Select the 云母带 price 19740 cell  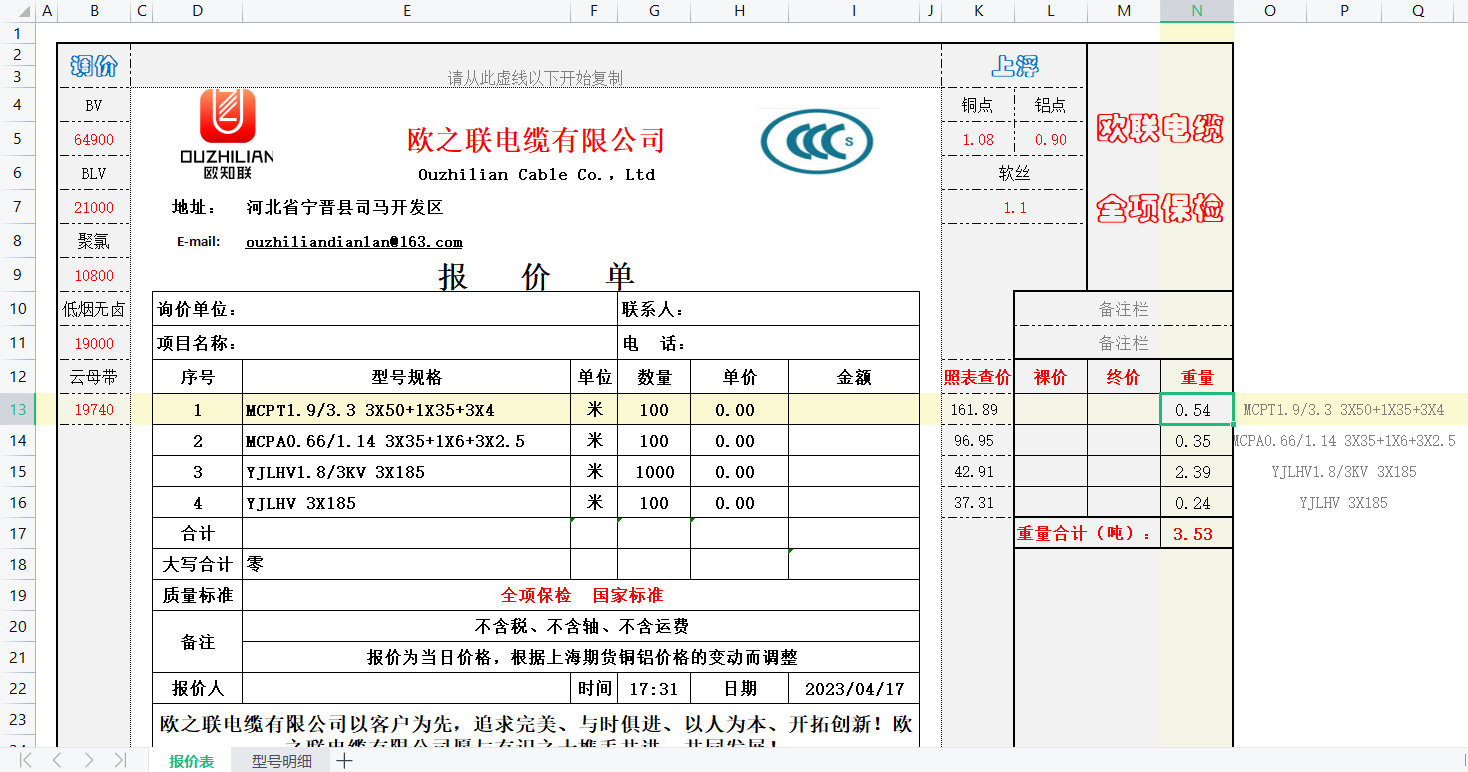pyautogui.click(x=94, y=409)
